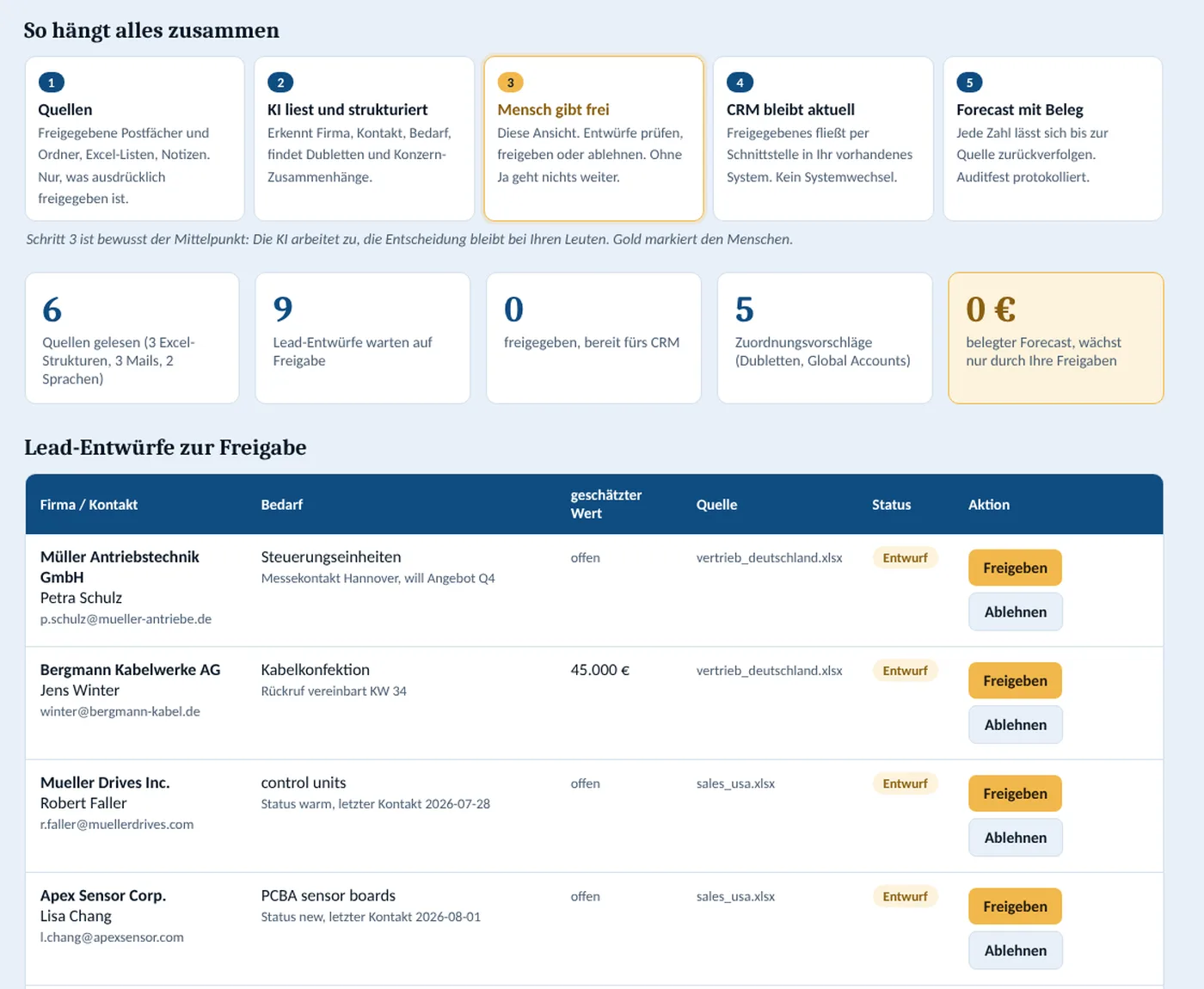This screenshot has width=1204, height=989.
Task: Click email p.schulz@mueller-antriebe.de
Action: click(x=126, y=619)
